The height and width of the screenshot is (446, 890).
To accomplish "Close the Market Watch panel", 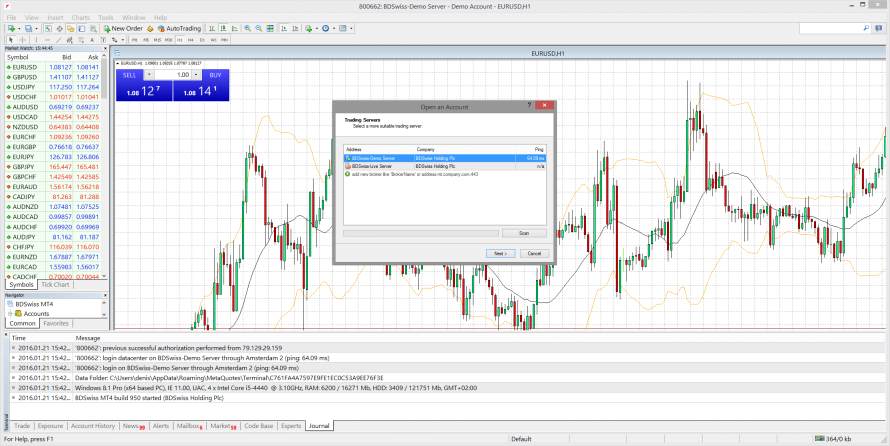I will pyautogui.click(x=106, y=48).
